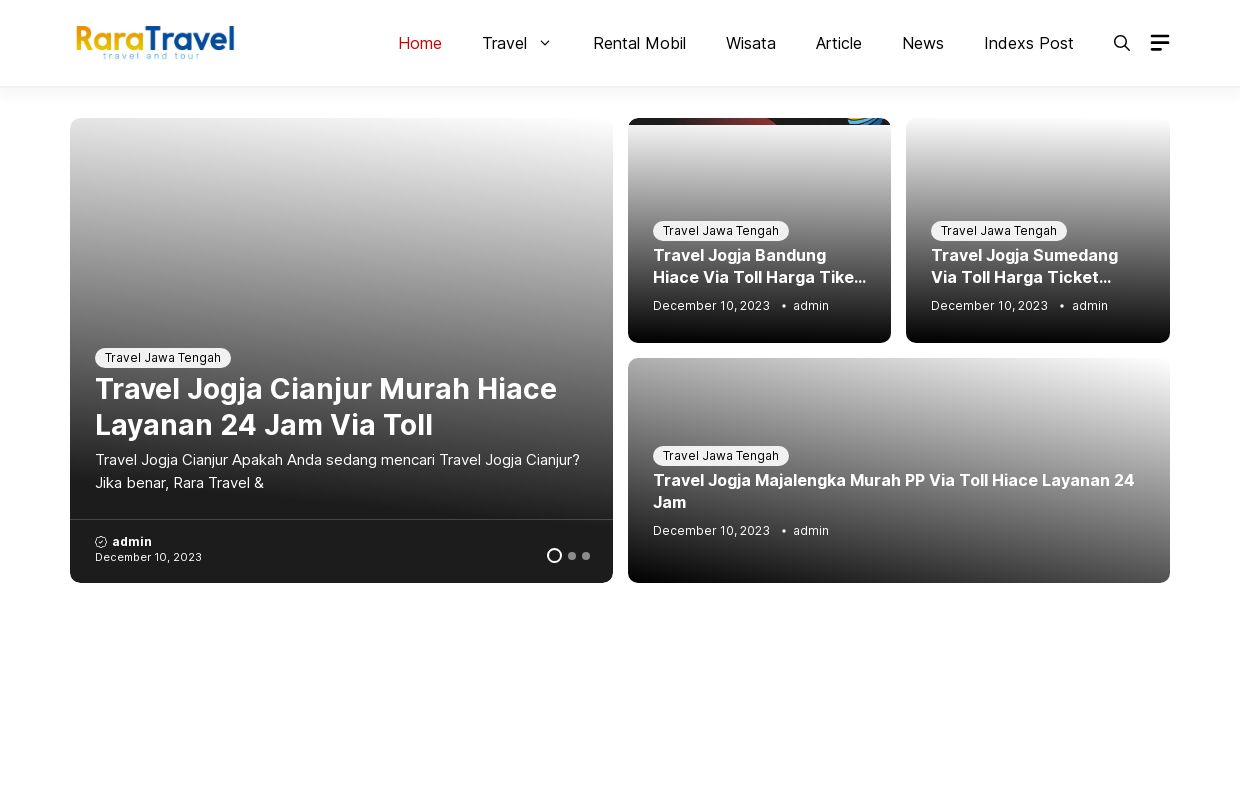Open Travel Jogja Bandung Hiace article

[x=759, y=266]
